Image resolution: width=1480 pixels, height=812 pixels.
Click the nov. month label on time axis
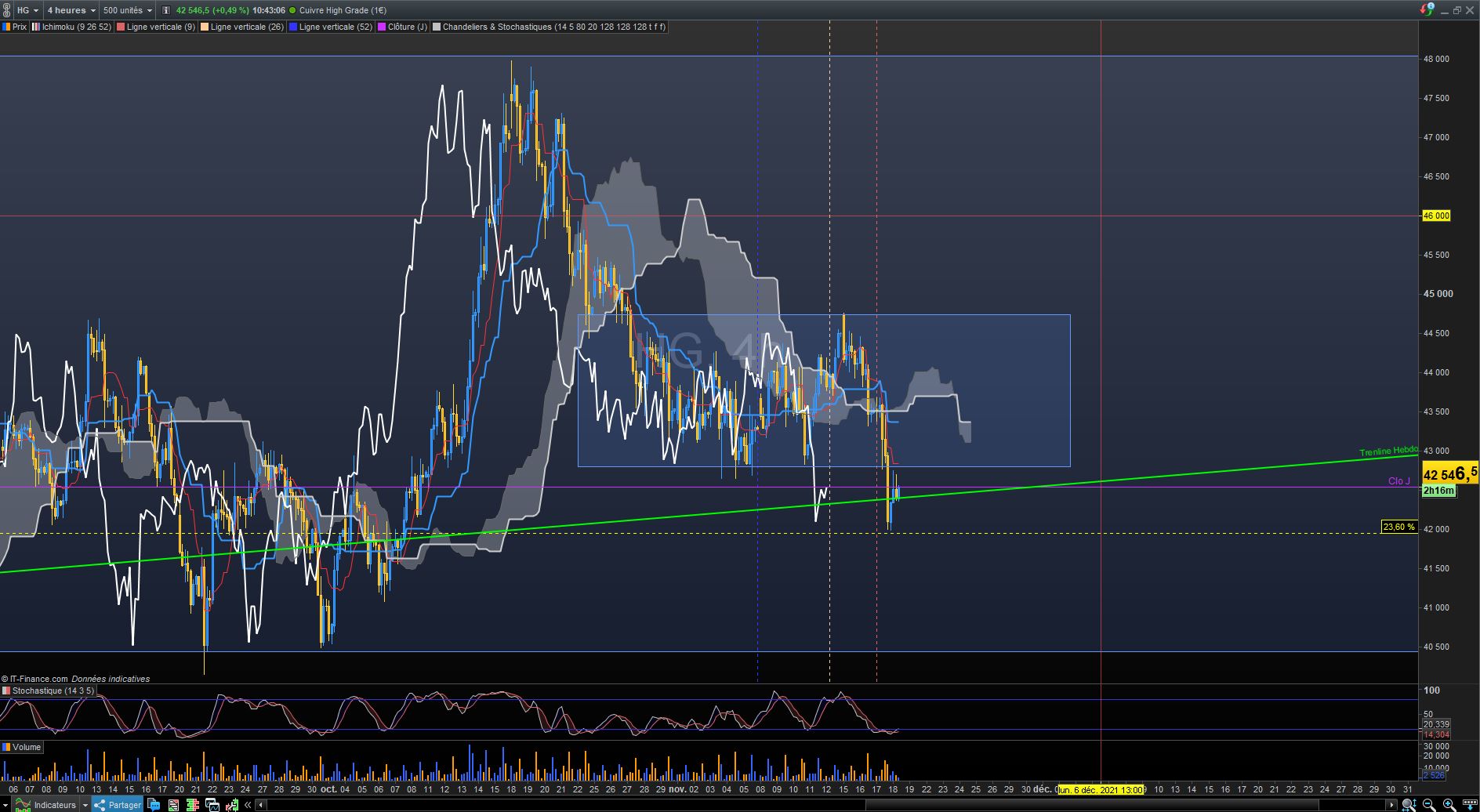(x=677, y=789)
